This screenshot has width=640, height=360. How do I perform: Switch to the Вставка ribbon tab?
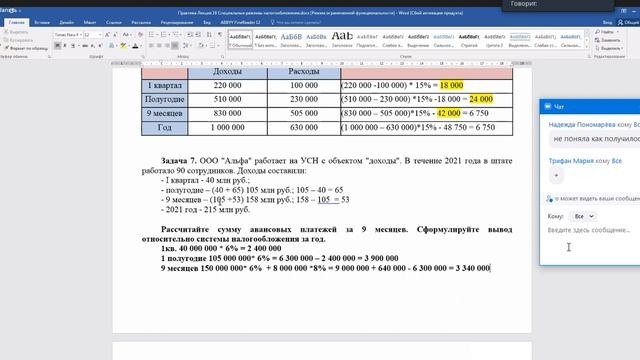coord(42,22)
